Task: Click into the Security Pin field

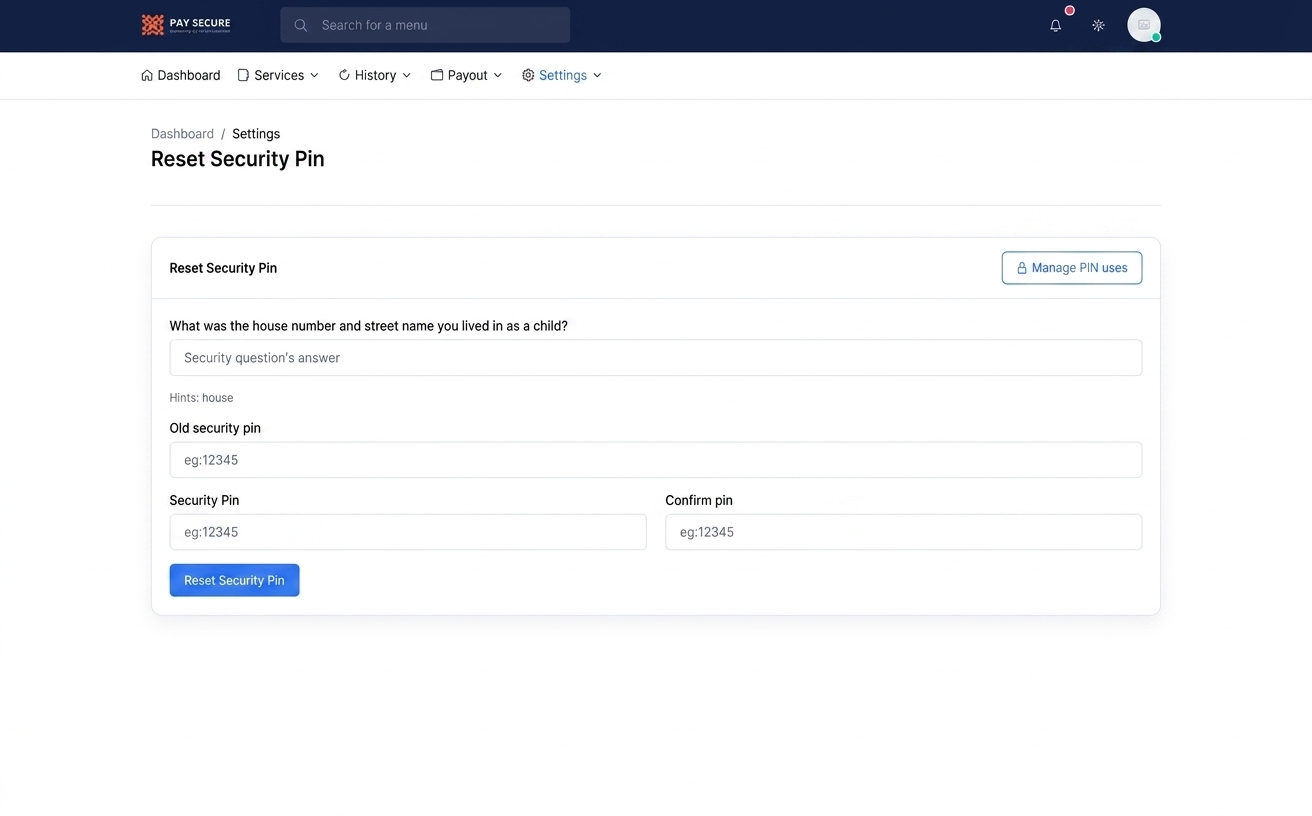Action: click(x=408, y=532)
